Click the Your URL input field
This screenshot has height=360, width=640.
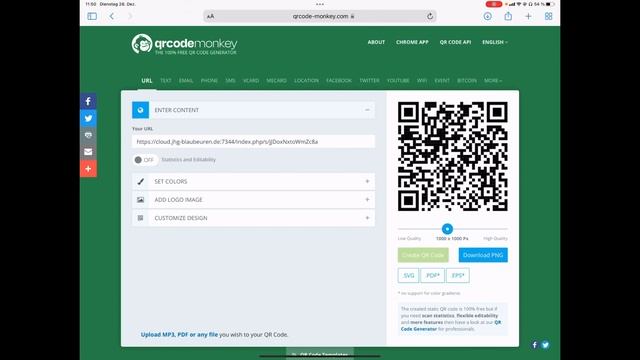tap(253, 142)
